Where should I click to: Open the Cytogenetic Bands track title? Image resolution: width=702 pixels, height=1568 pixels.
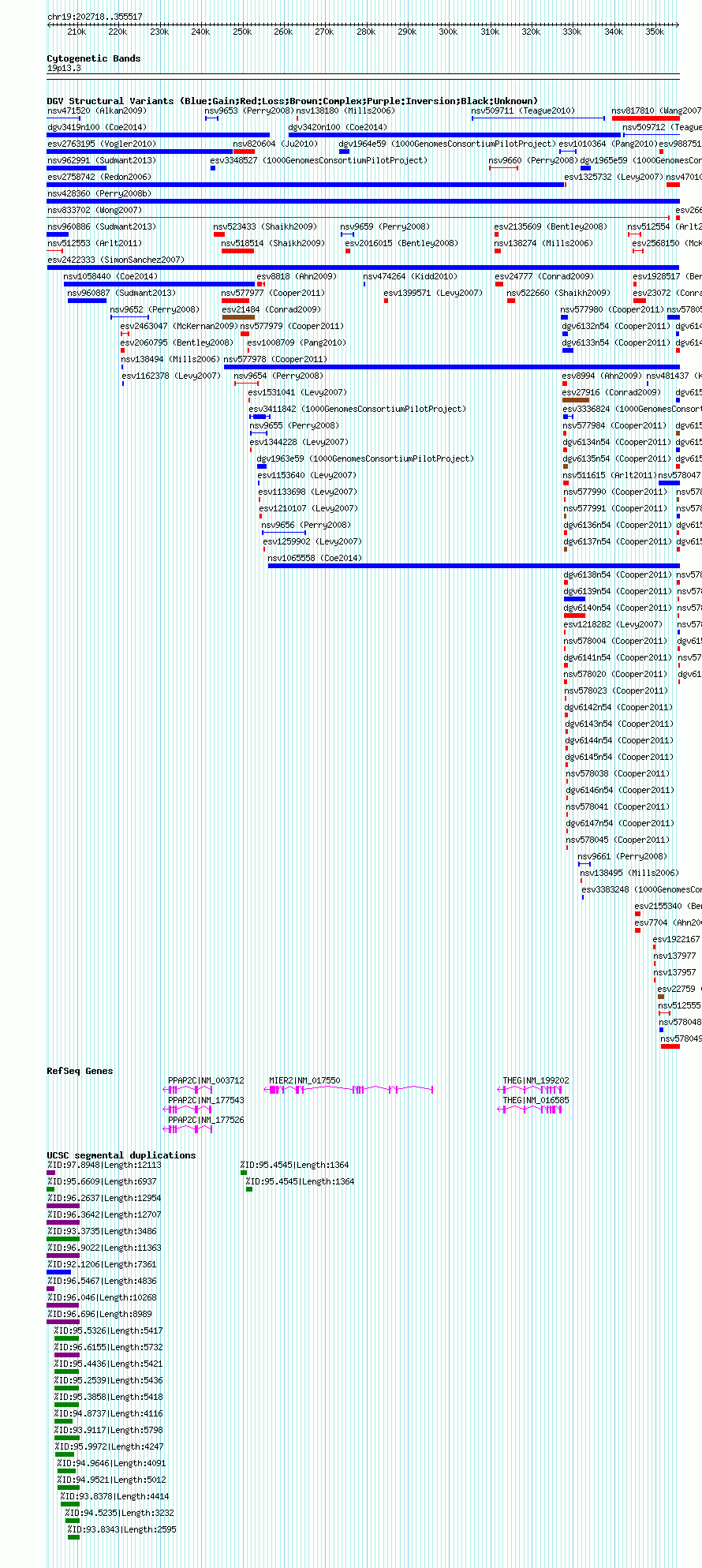(x=94, y=58)
